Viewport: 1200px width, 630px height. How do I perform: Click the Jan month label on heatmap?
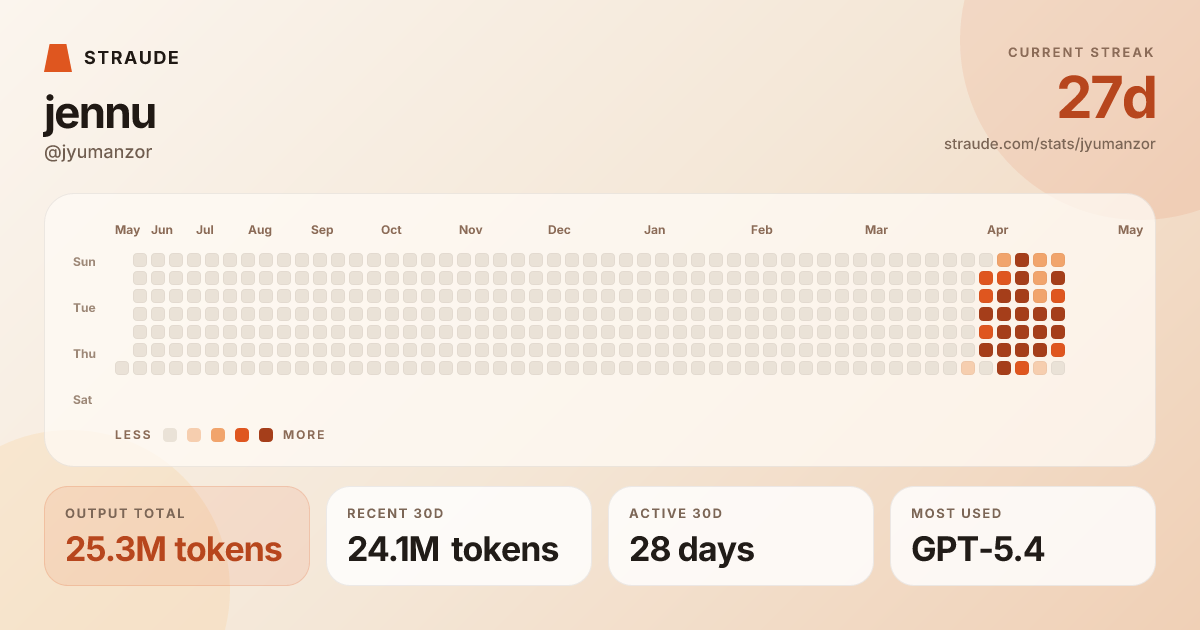[x=655, y=230]
